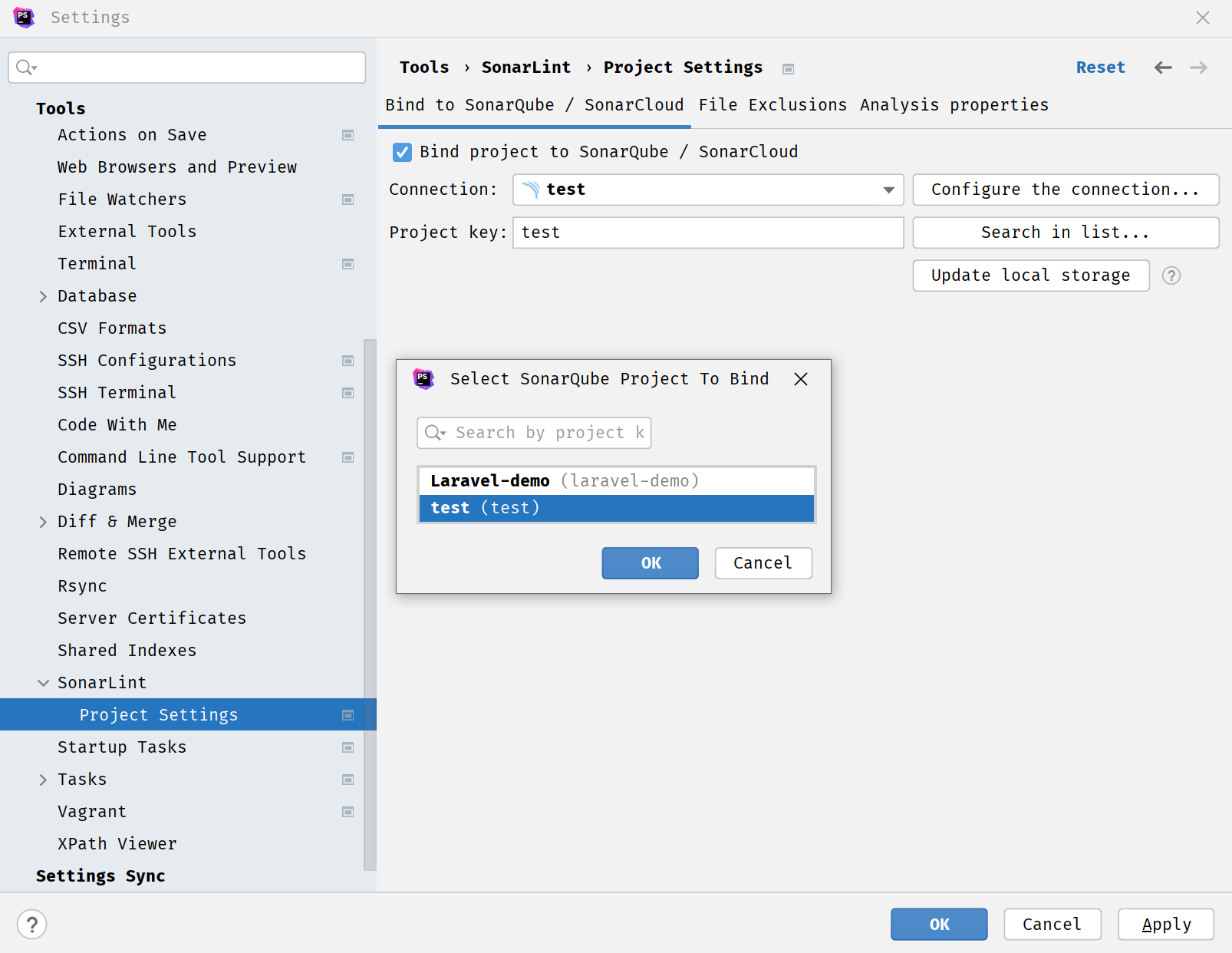
Task: Collapse the SonarLint tree node
Action: click(x=43, y=683)
